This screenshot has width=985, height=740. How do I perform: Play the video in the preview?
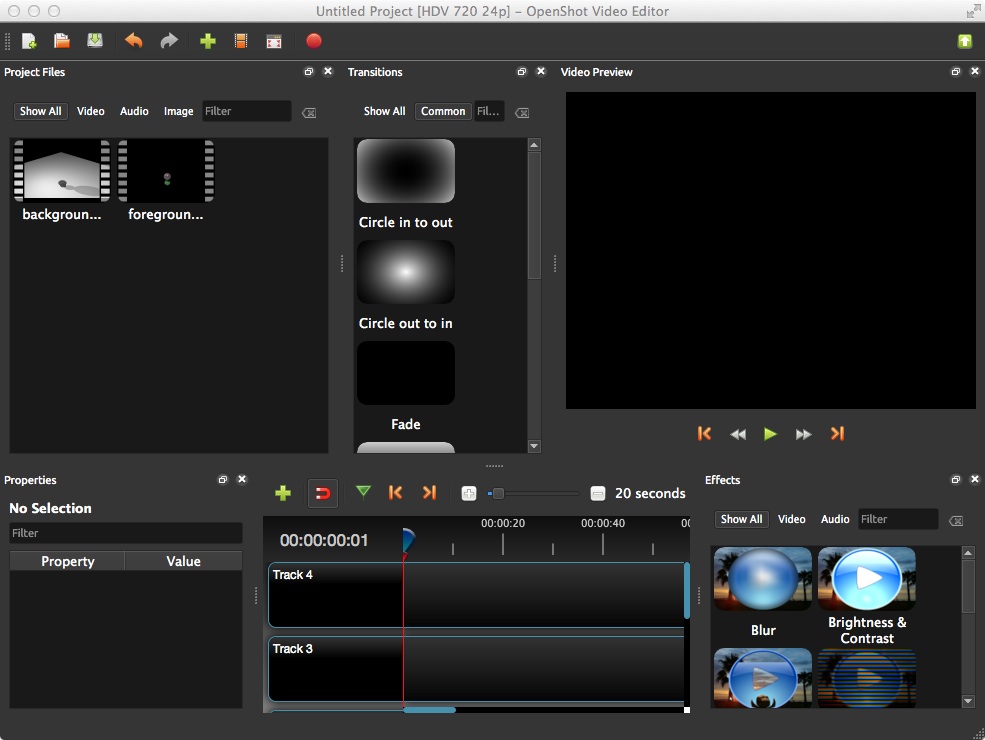[770, 433]
